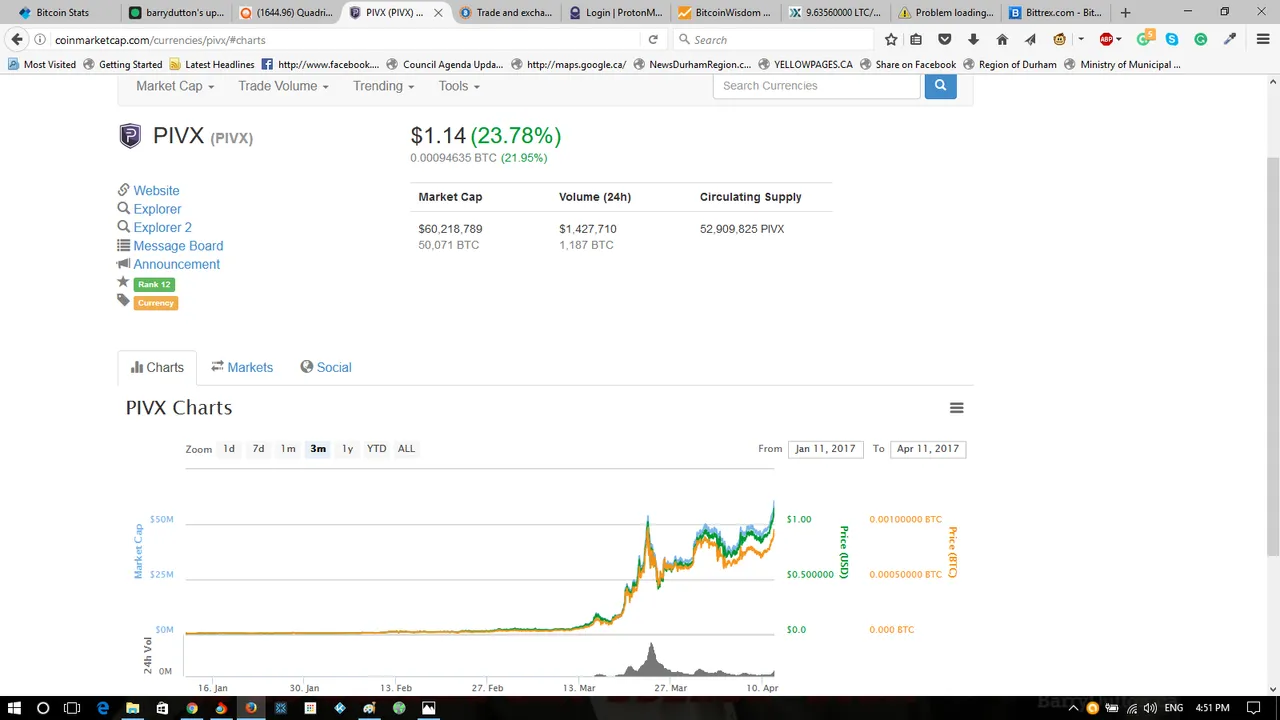Open the Photos app on the taskbar
The width and height of the screenshot is (1280, 720).
pyautogui.click(x=429, y=708)
